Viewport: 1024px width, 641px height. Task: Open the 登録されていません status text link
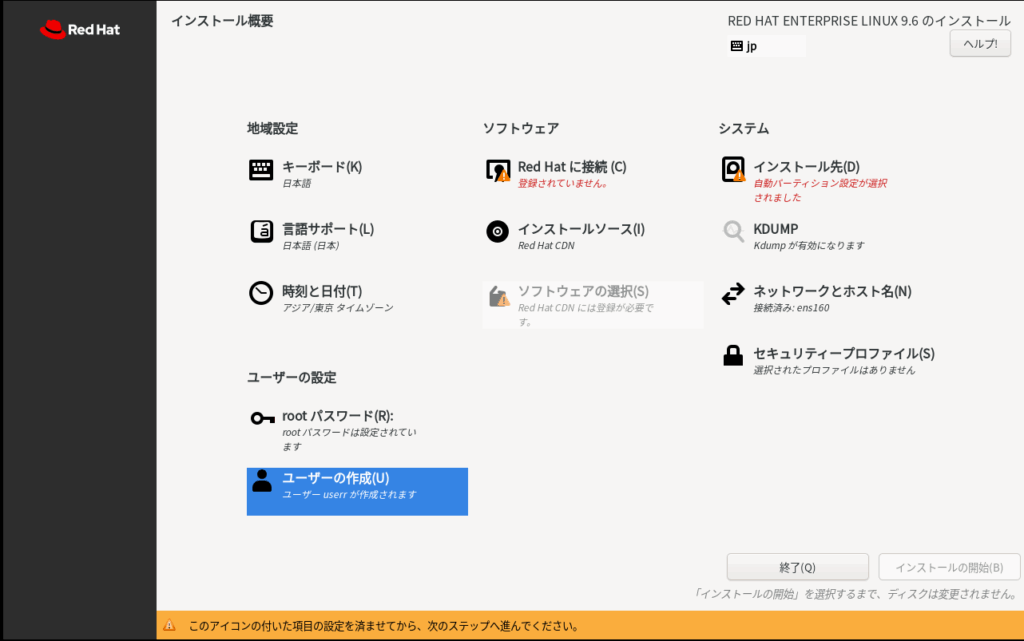coord(563,184)
